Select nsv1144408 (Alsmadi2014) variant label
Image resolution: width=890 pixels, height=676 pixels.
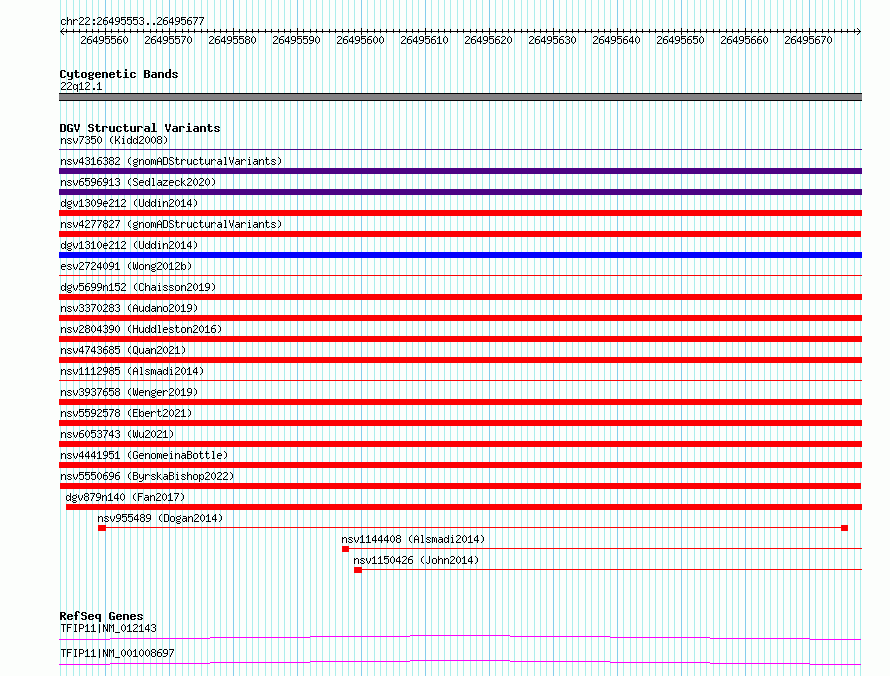click(413, 539)
